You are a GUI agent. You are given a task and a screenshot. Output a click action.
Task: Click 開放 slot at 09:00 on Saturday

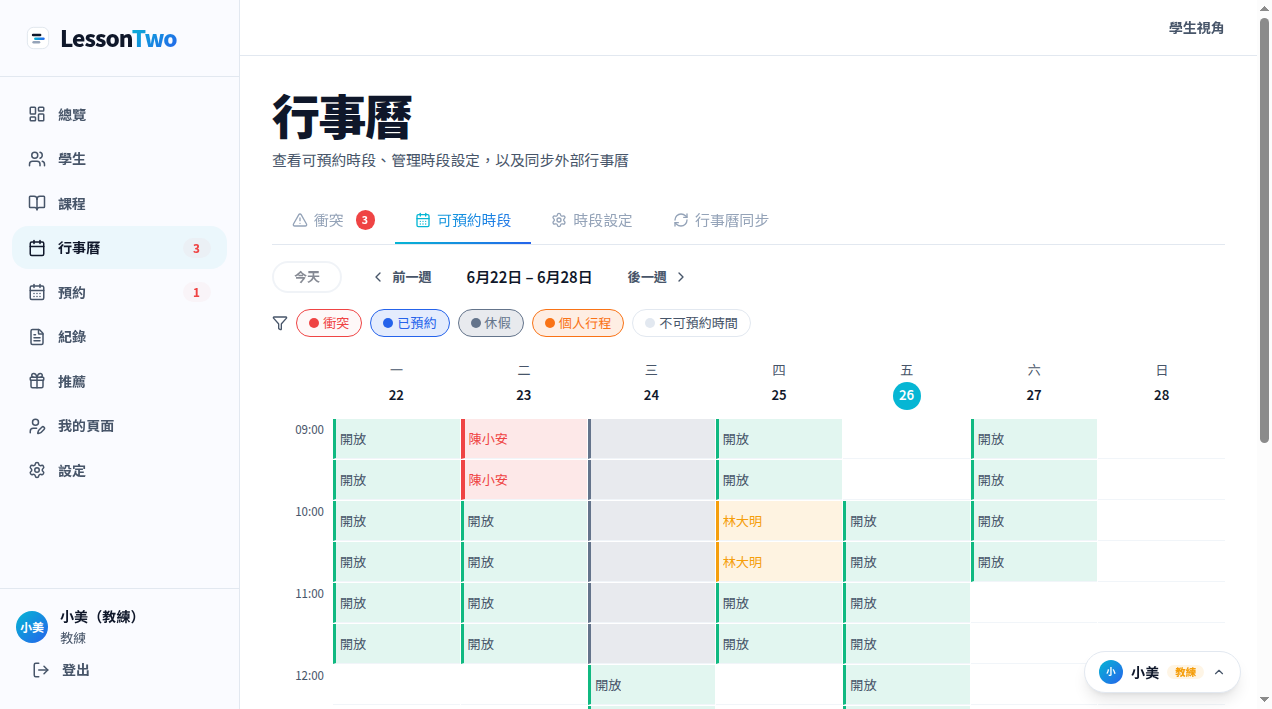[1034, 439]
